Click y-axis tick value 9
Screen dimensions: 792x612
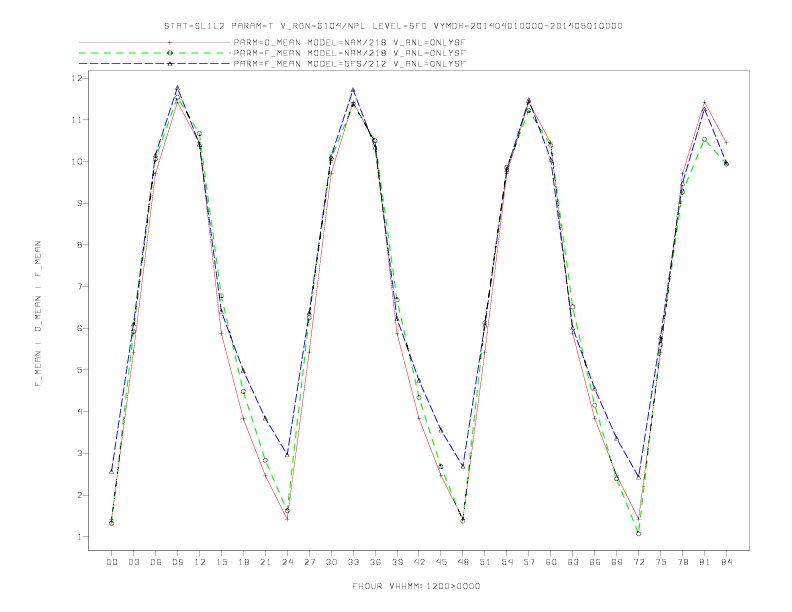79,203
